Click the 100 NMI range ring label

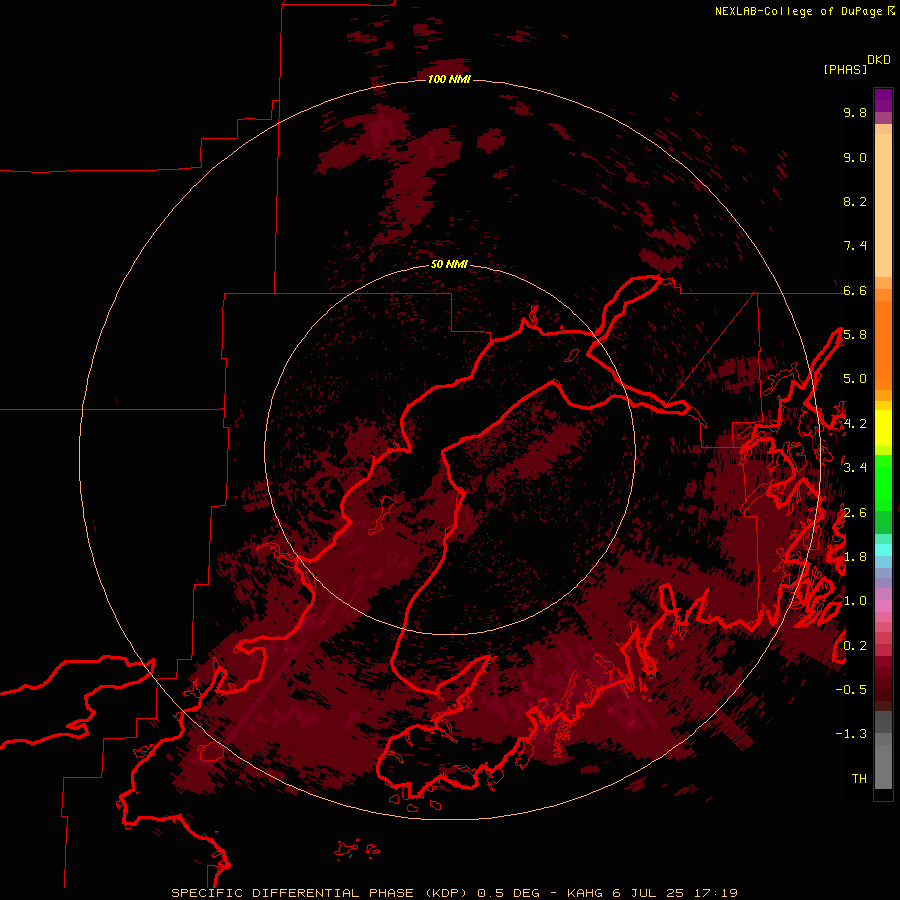(449, 79)
